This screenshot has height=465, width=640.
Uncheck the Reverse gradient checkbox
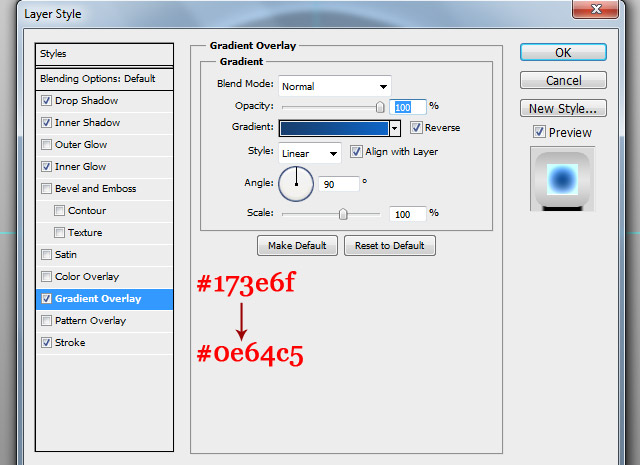pyautogui.click(x=416, y=128)
